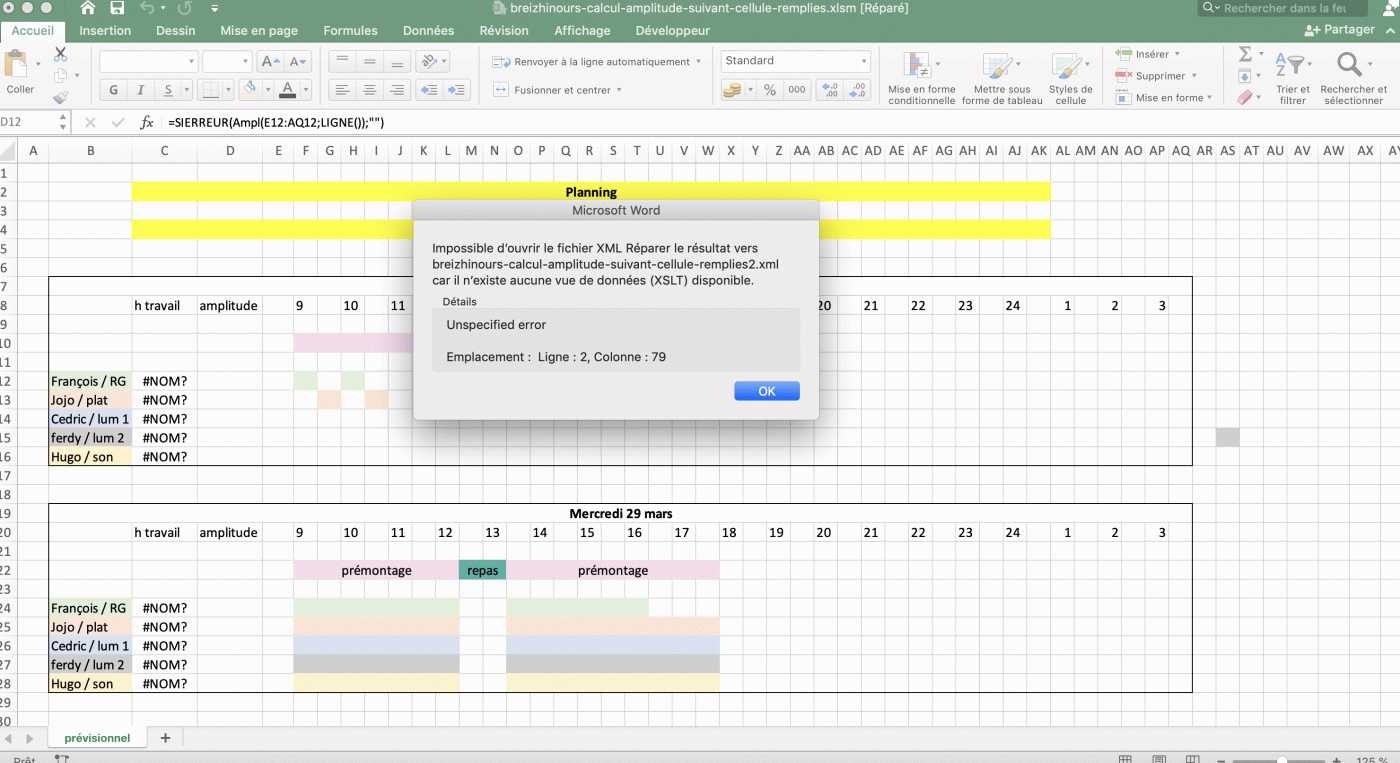
Task: Click the percent style icon
Action: 769,90
